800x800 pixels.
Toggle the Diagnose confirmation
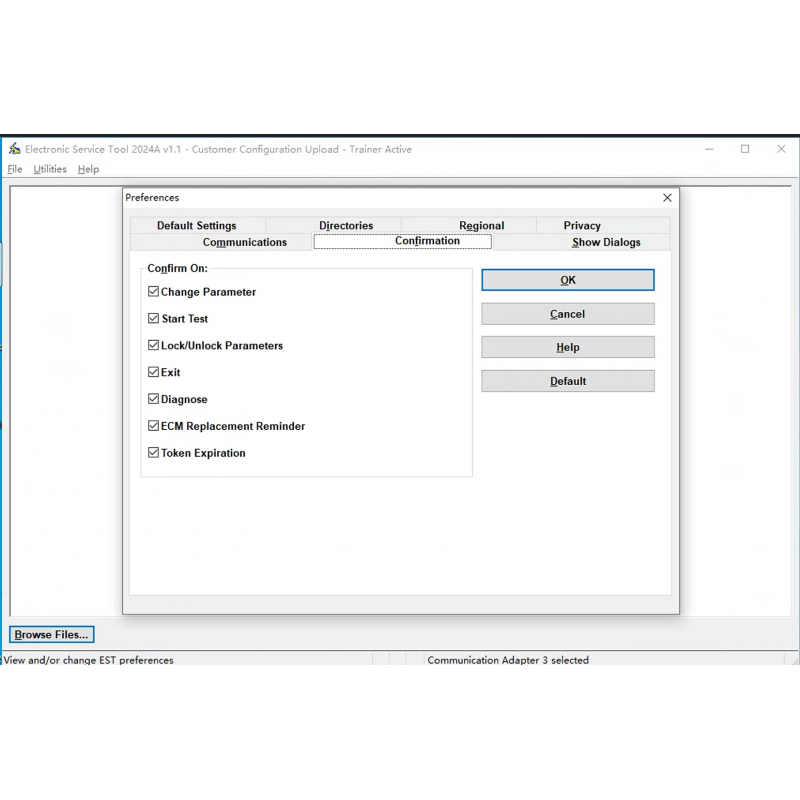click(x=154, y=398)
